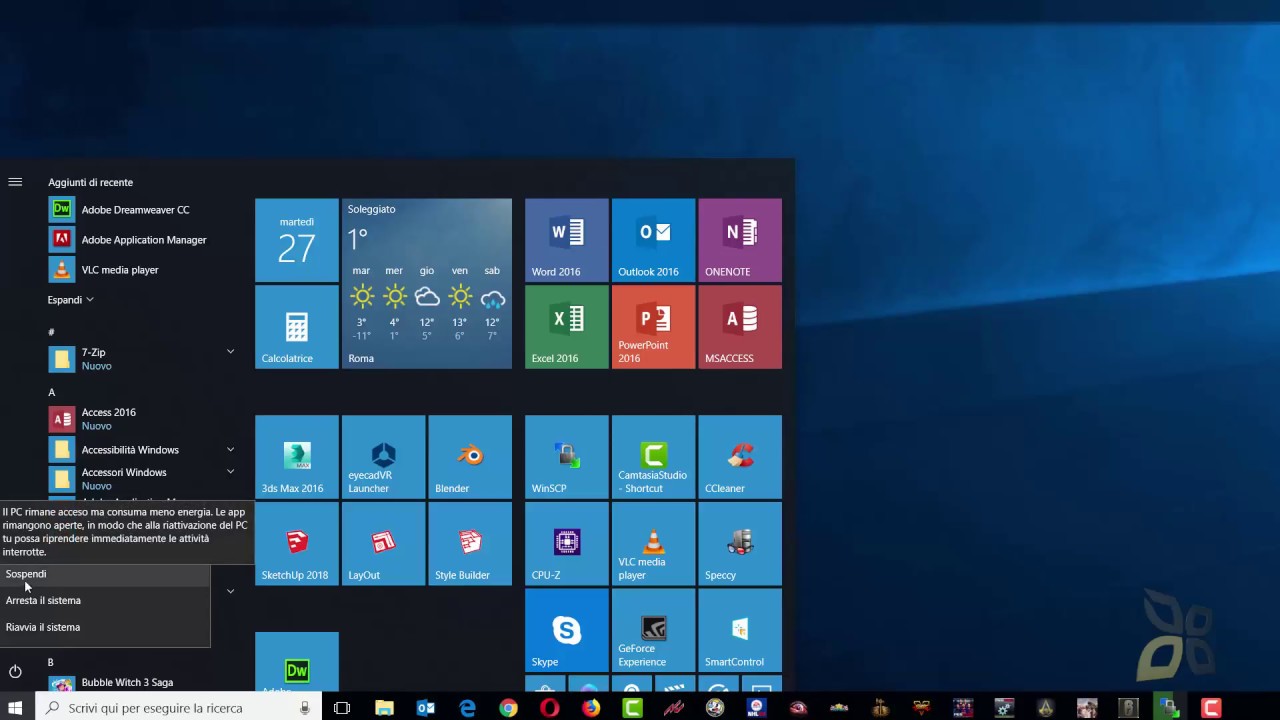Screen dimensions: 1280x720
Task: Open the calendar tile showing martedì 27
Action: [x=297, y=240]
